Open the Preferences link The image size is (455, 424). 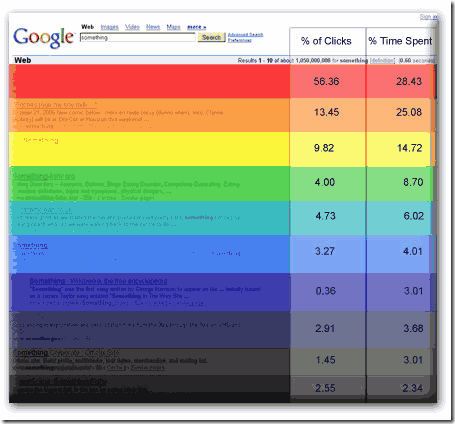pos(240,40)
